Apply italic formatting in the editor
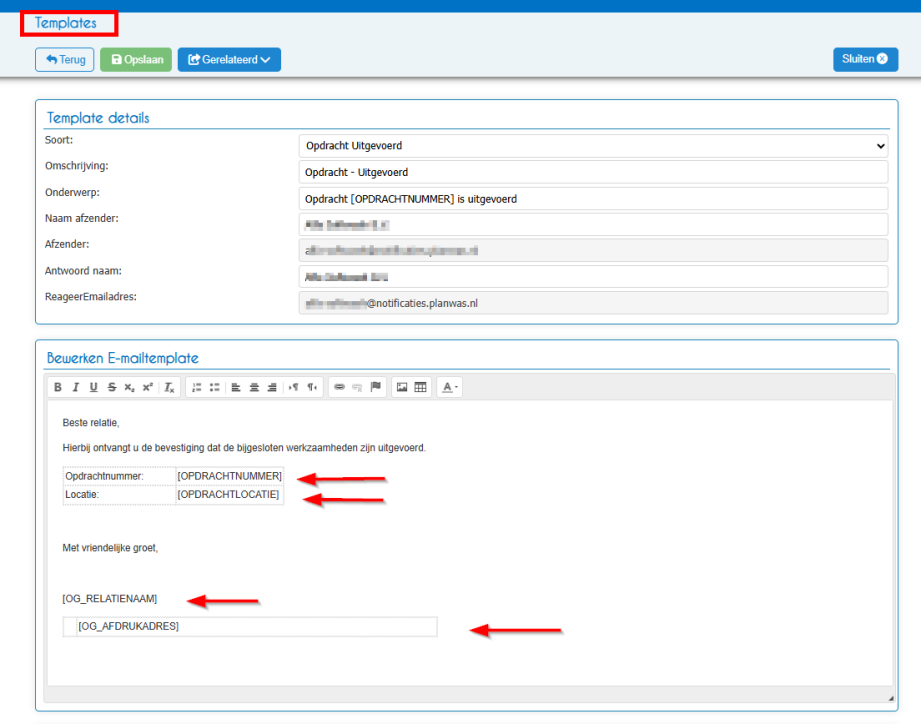921x724 pixels. point(75,388)
